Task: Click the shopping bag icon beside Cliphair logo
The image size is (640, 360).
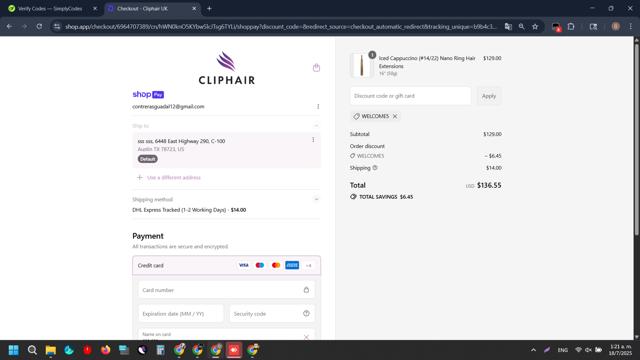Action: pyautogui.click(x=316, y=68)
